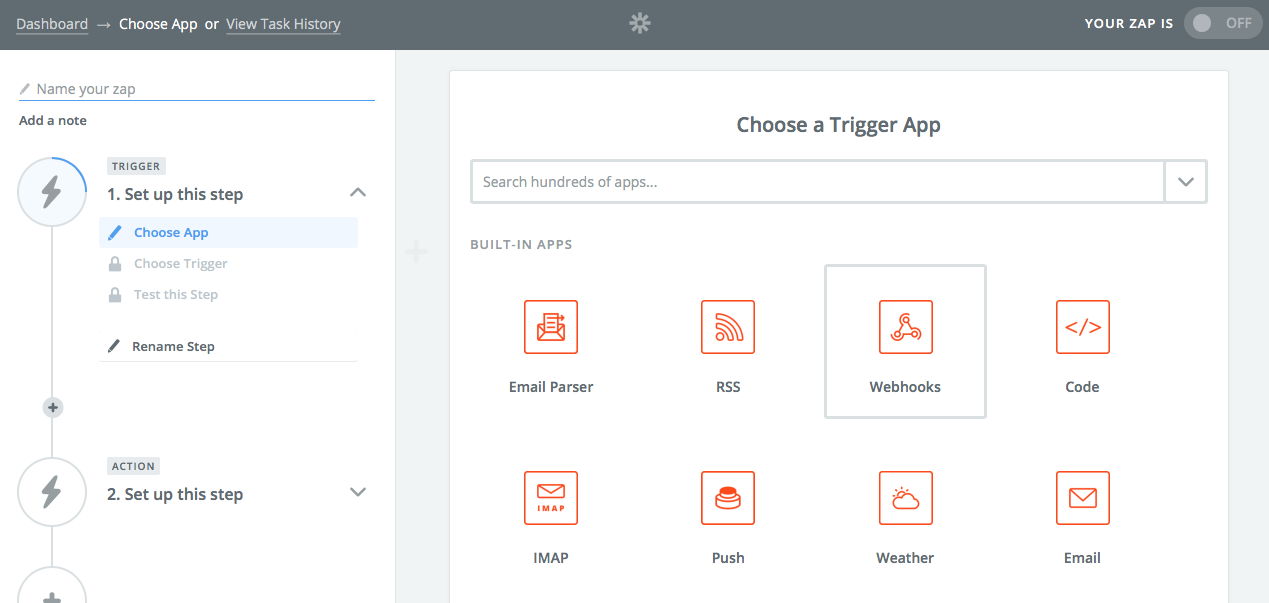Click the lock icon beside Test this Step
Screen dimensions: 1269x603
[115, 294]
